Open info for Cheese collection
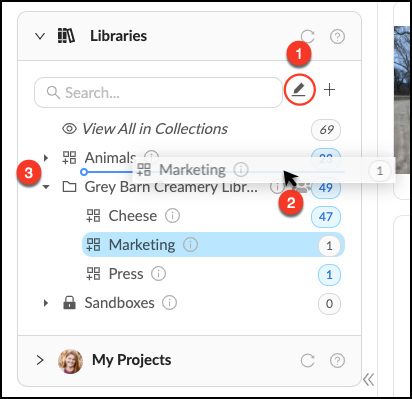This screenshot has width=412, height=399. 172,216
